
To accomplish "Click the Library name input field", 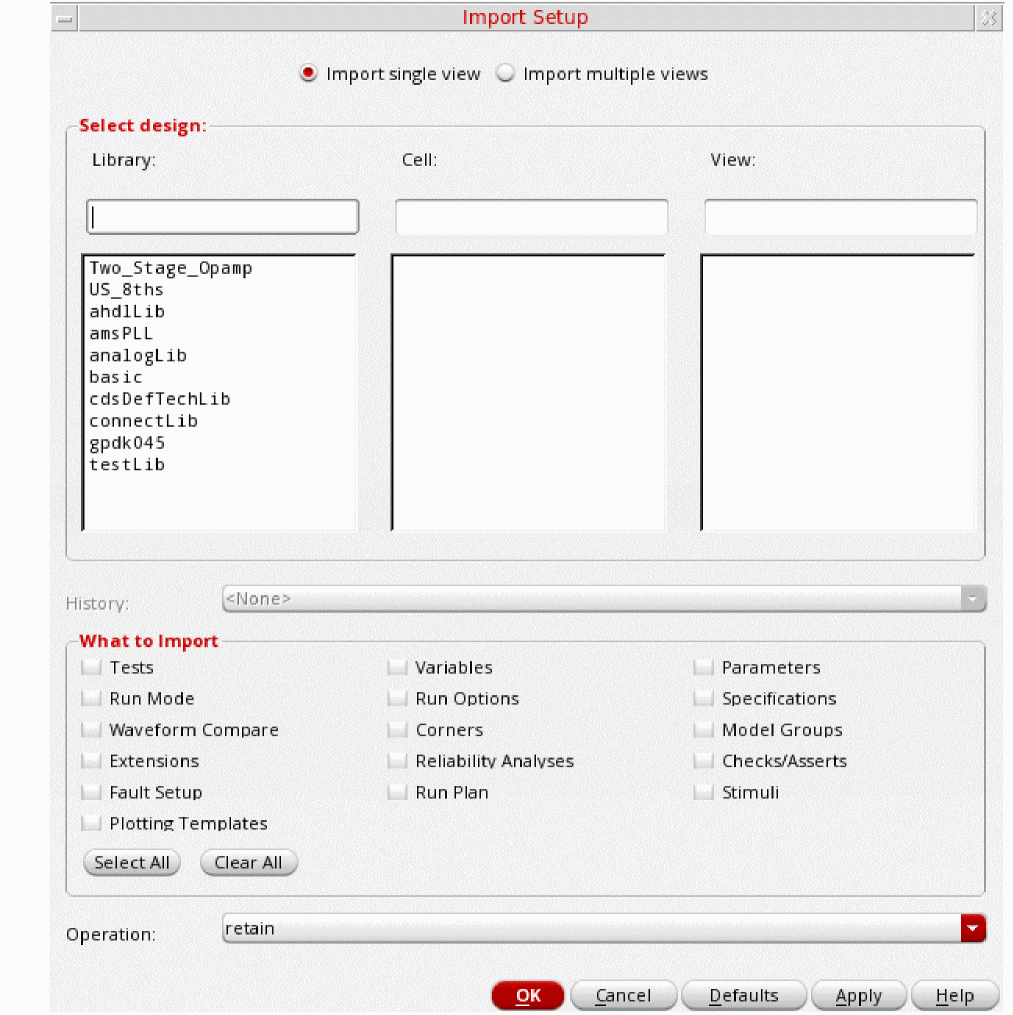I will [222, 217].
